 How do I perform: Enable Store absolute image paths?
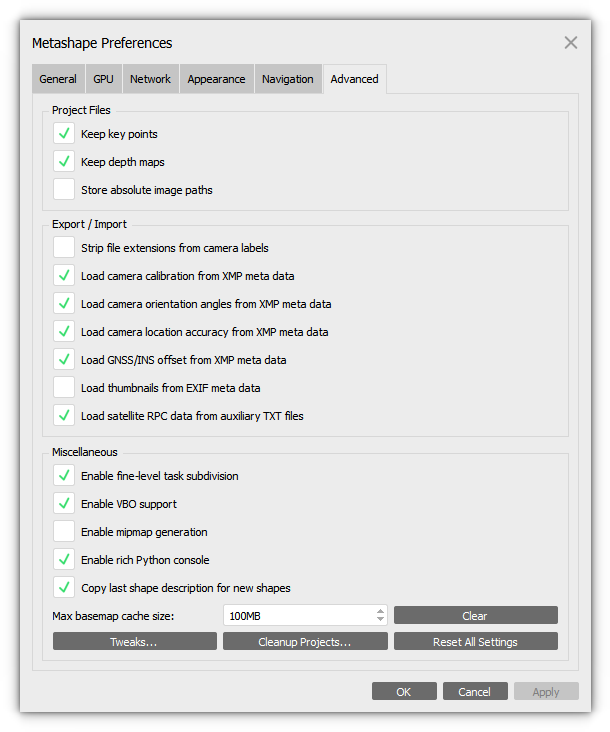tap(64, 190)
